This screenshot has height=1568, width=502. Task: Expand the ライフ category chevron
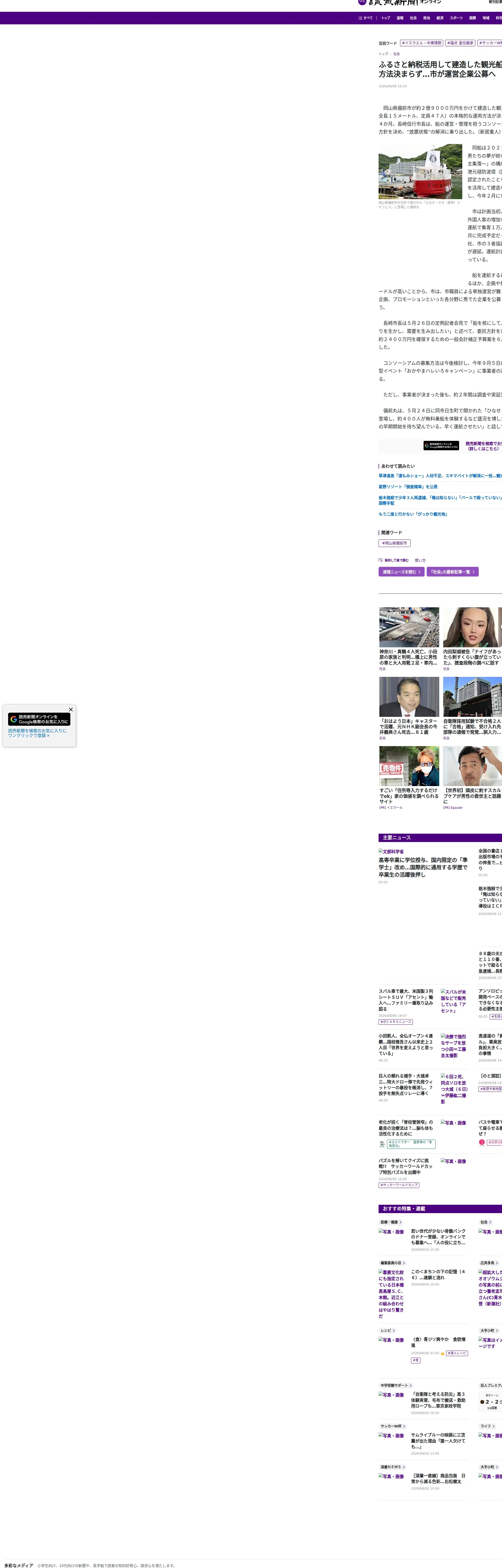click(x=493, y=1426)
